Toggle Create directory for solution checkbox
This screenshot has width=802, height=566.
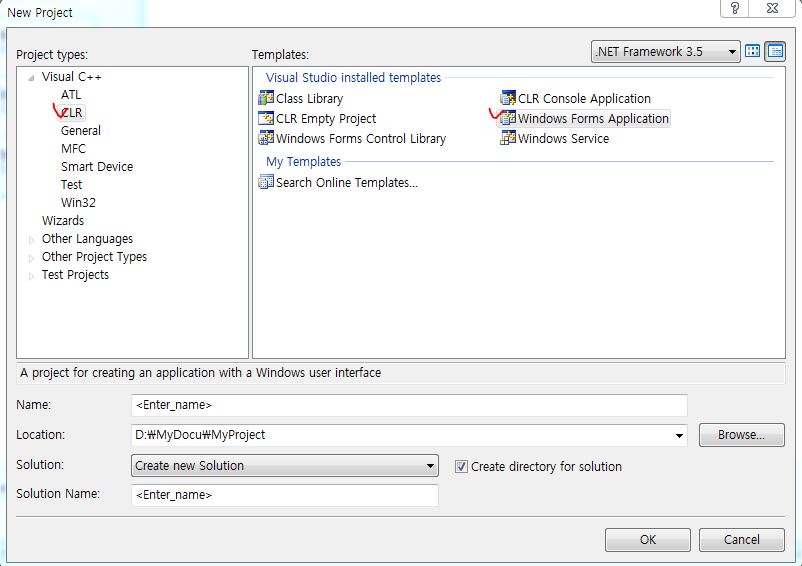(461, 466)
